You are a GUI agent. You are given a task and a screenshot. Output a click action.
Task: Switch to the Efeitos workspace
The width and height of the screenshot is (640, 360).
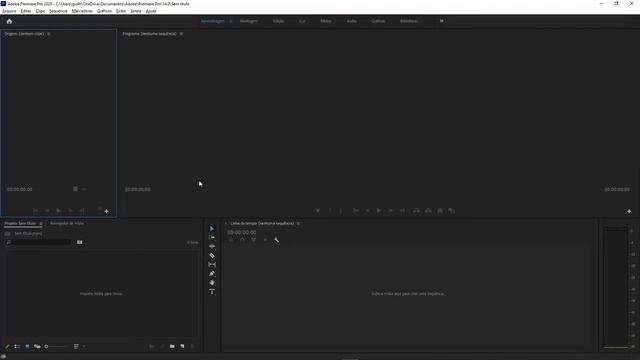click(326, 21)
